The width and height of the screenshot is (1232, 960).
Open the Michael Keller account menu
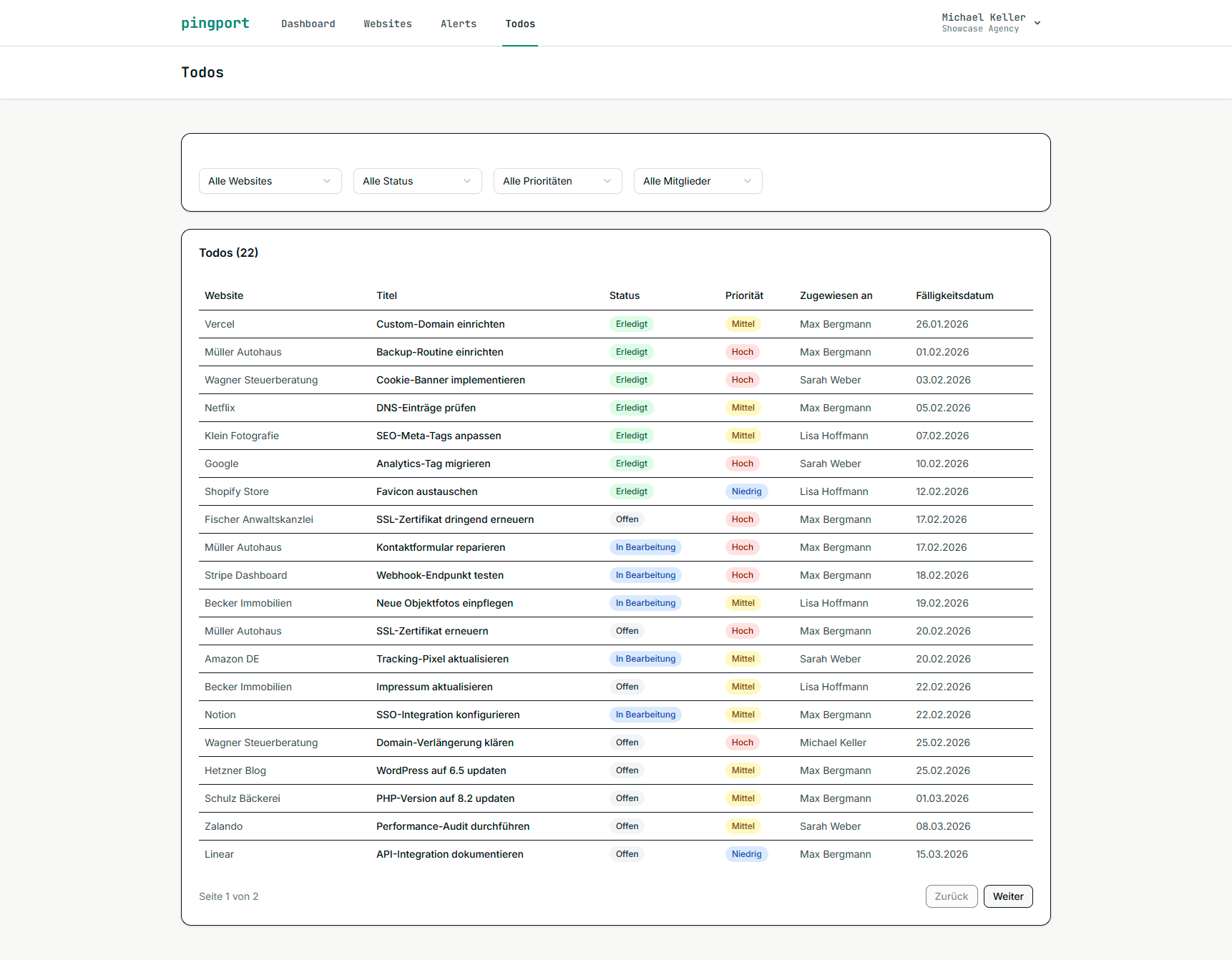point(990,22)
